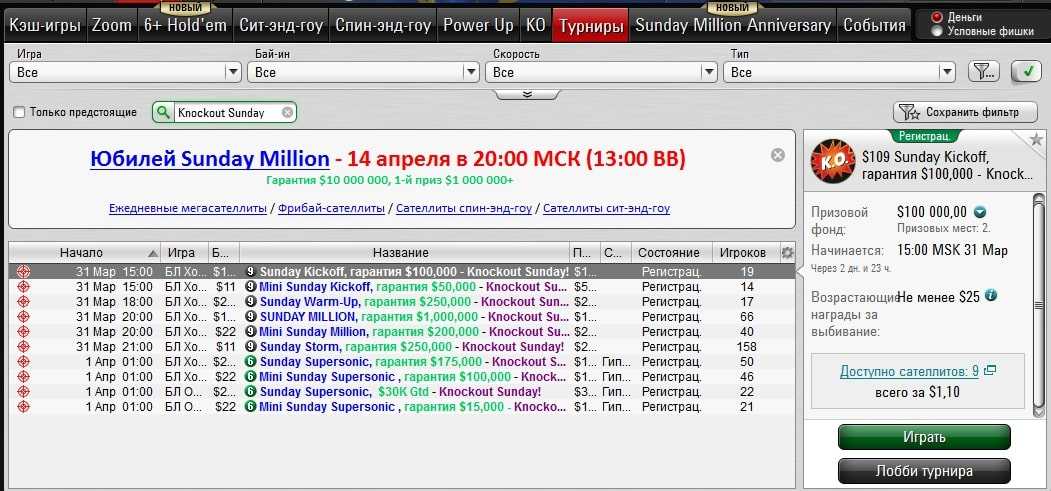Switch to Спин-энд-гоу tab

point(383,25)
